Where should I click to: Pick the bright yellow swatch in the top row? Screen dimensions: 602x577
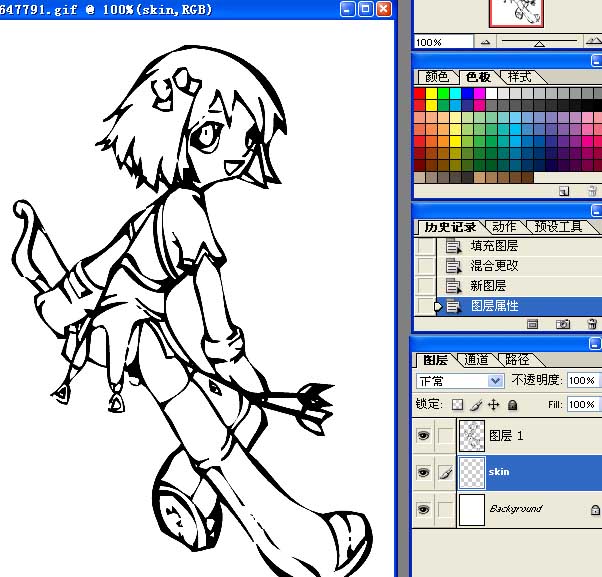tap(432, 94)
